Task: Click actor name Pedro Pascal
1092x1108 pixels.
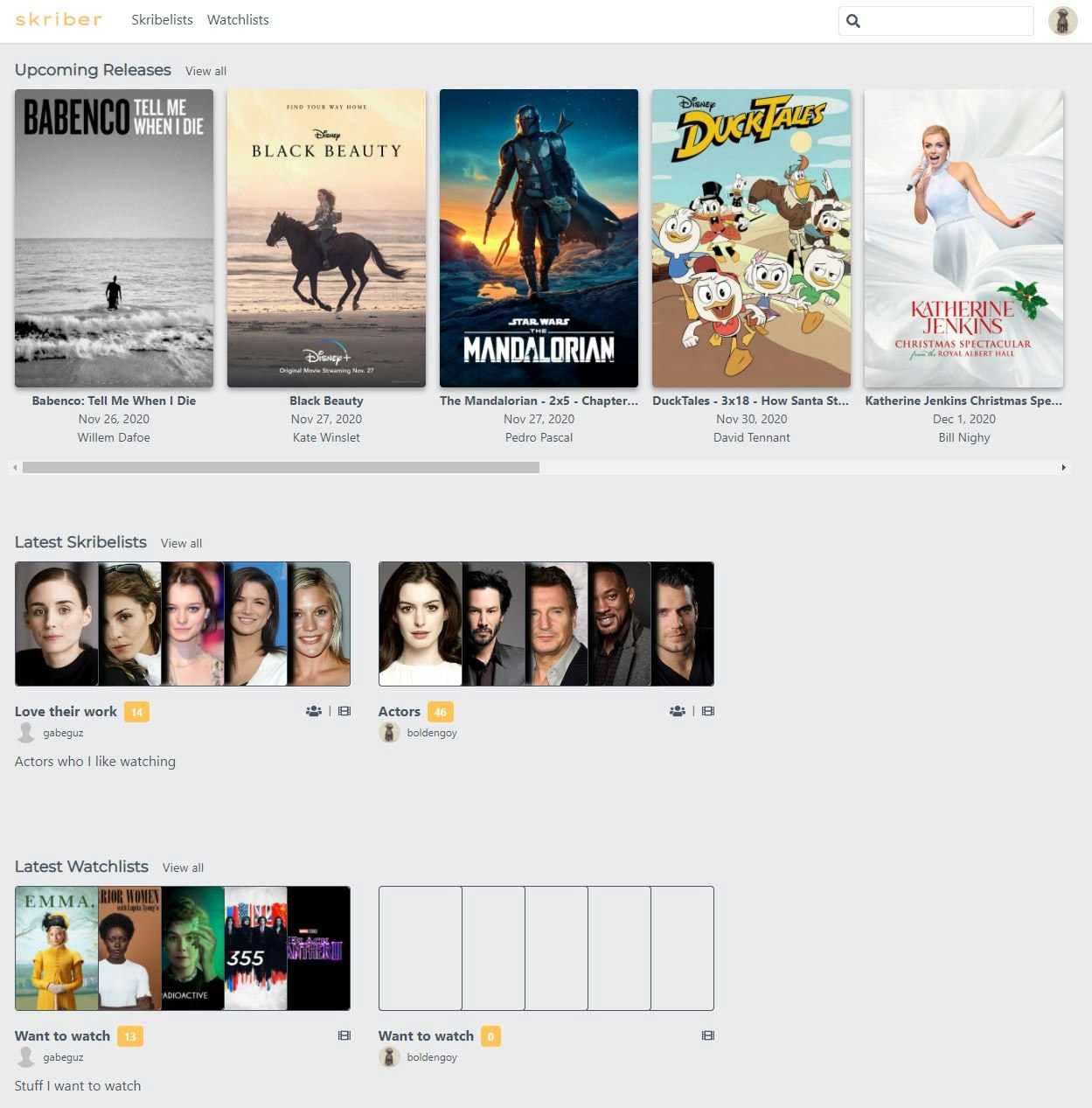Action: (x=539, y=437)
